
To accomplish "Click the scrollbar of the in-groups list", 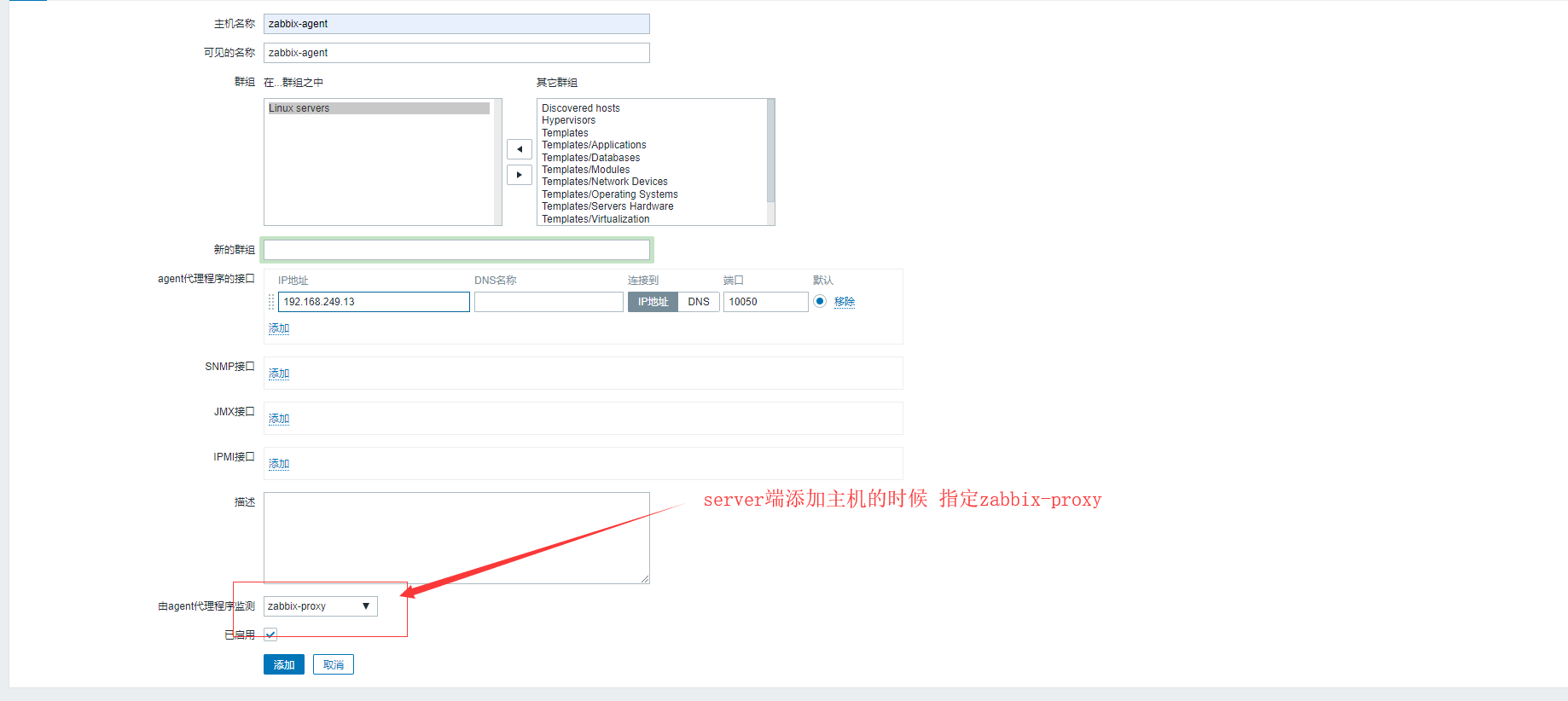I will pos(497,162).
